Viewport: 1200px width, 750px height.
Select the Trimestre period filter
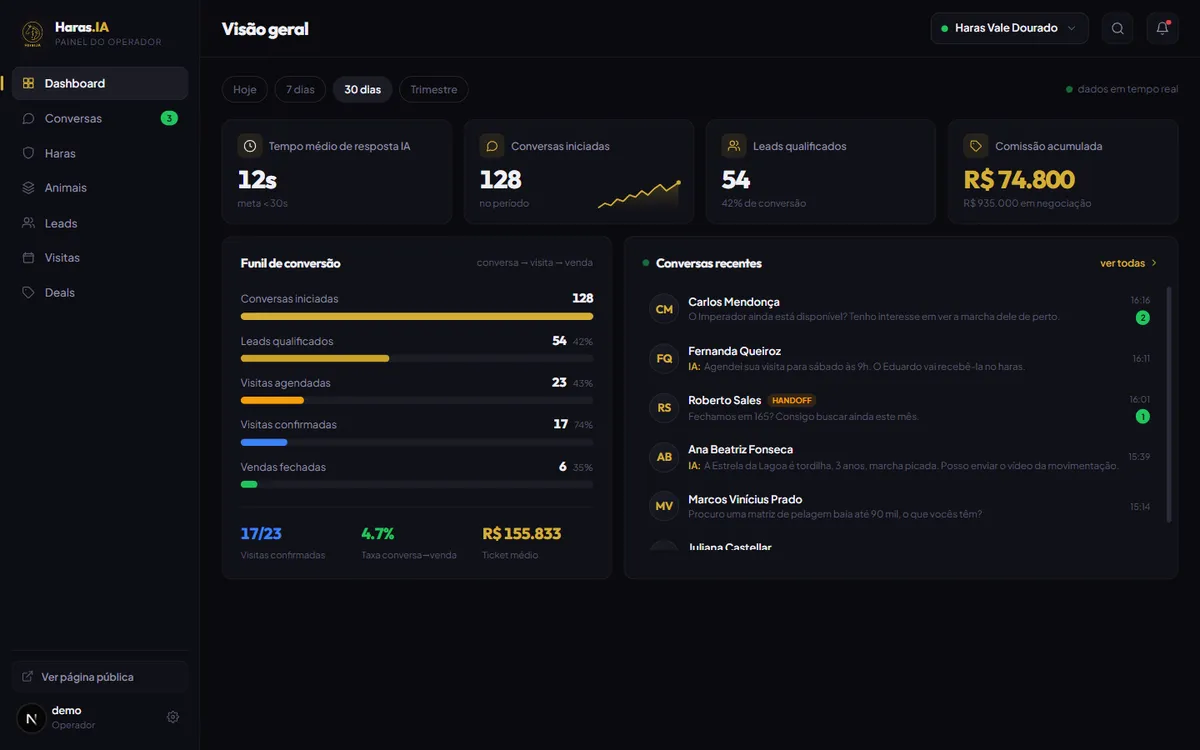[x=434, y=90]
